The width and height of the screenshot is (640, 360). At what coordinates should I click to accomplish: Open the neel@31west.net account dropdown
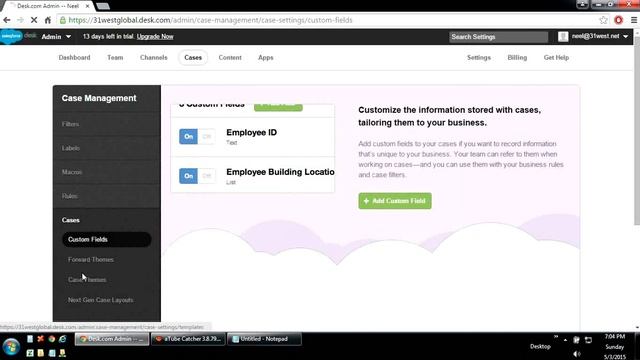coord(600,36)
